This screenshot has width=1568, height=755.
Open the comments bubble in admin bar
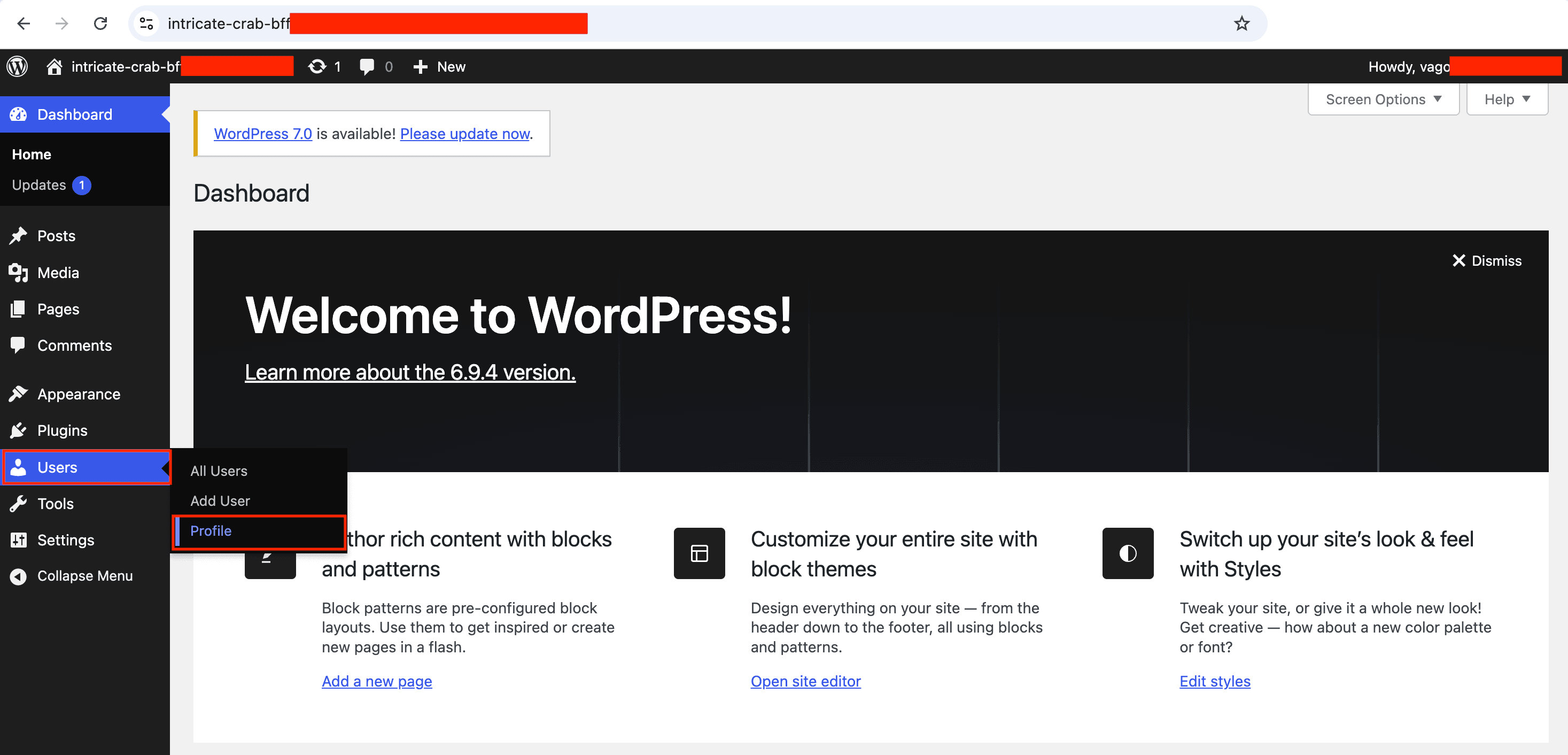tap(367, 66)
